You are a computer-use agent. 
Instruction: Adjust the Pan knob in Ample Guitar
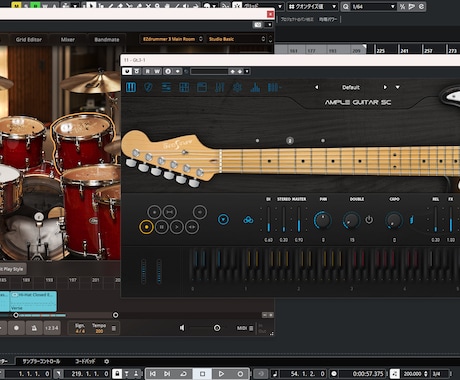[323, 220]
